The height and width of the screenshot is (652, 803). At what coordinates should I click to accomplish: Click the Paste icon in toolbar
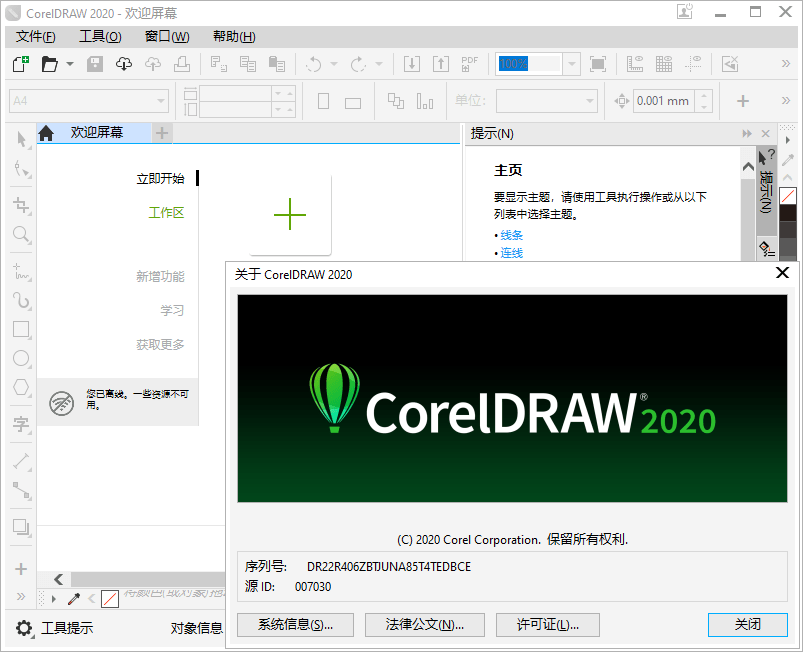(x=277, y=64)
